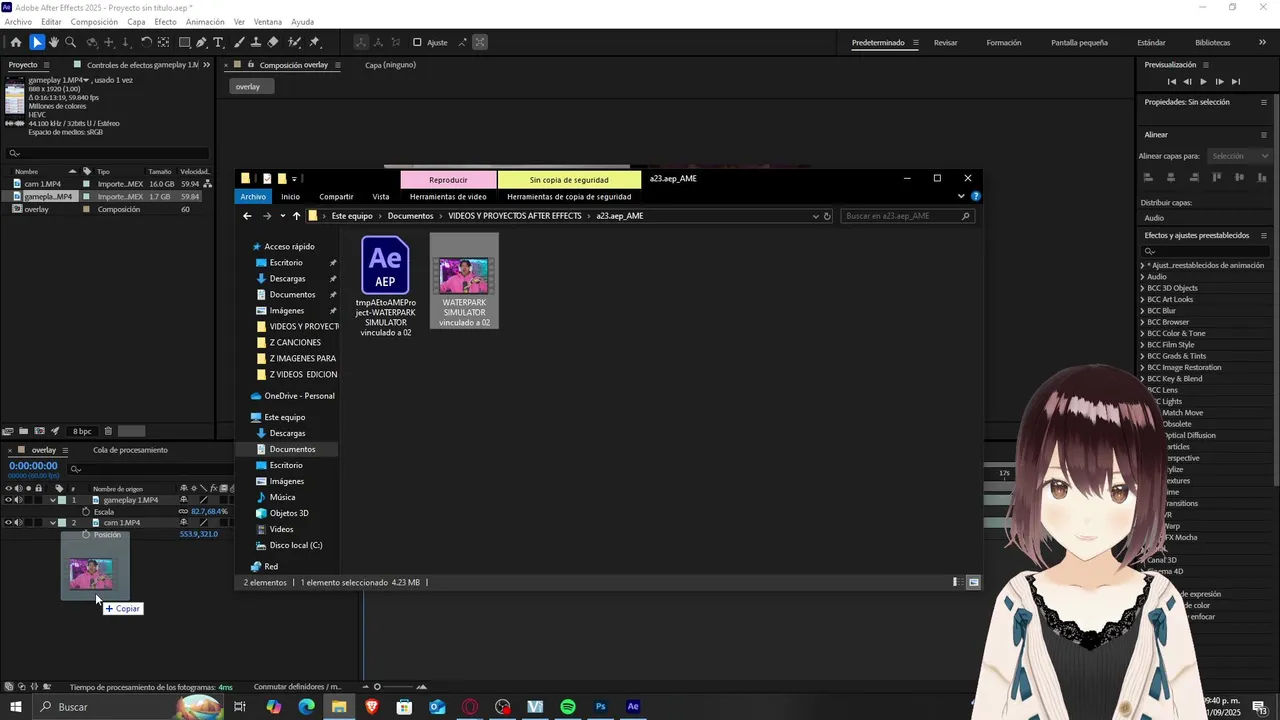The image size is (1280, 720).
Task: Select the tmpAEtoAMEProject AEP file thumbnail
Action: (385, 266)
